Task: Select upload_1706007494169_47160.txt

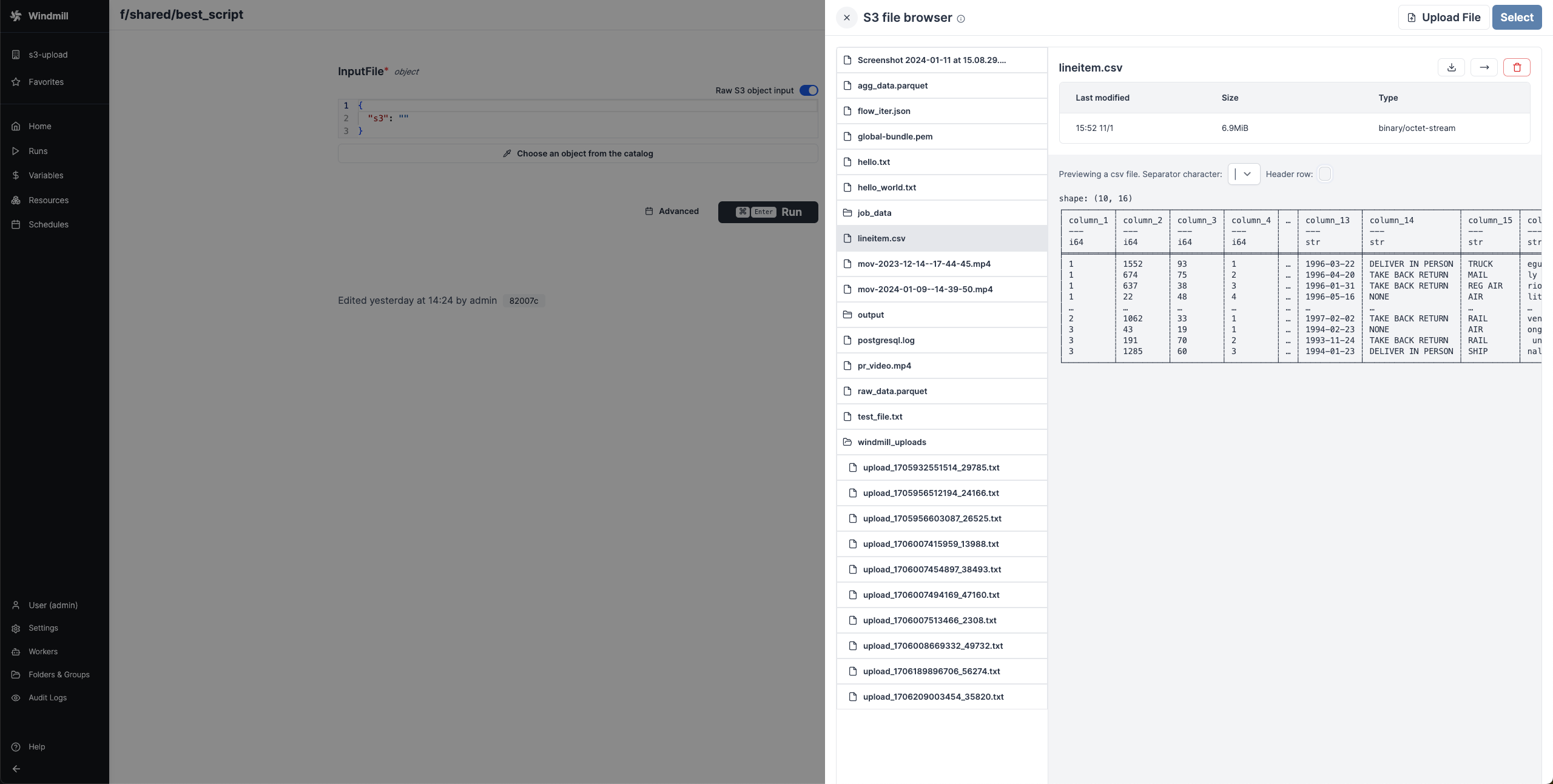Action: point(942,595)
